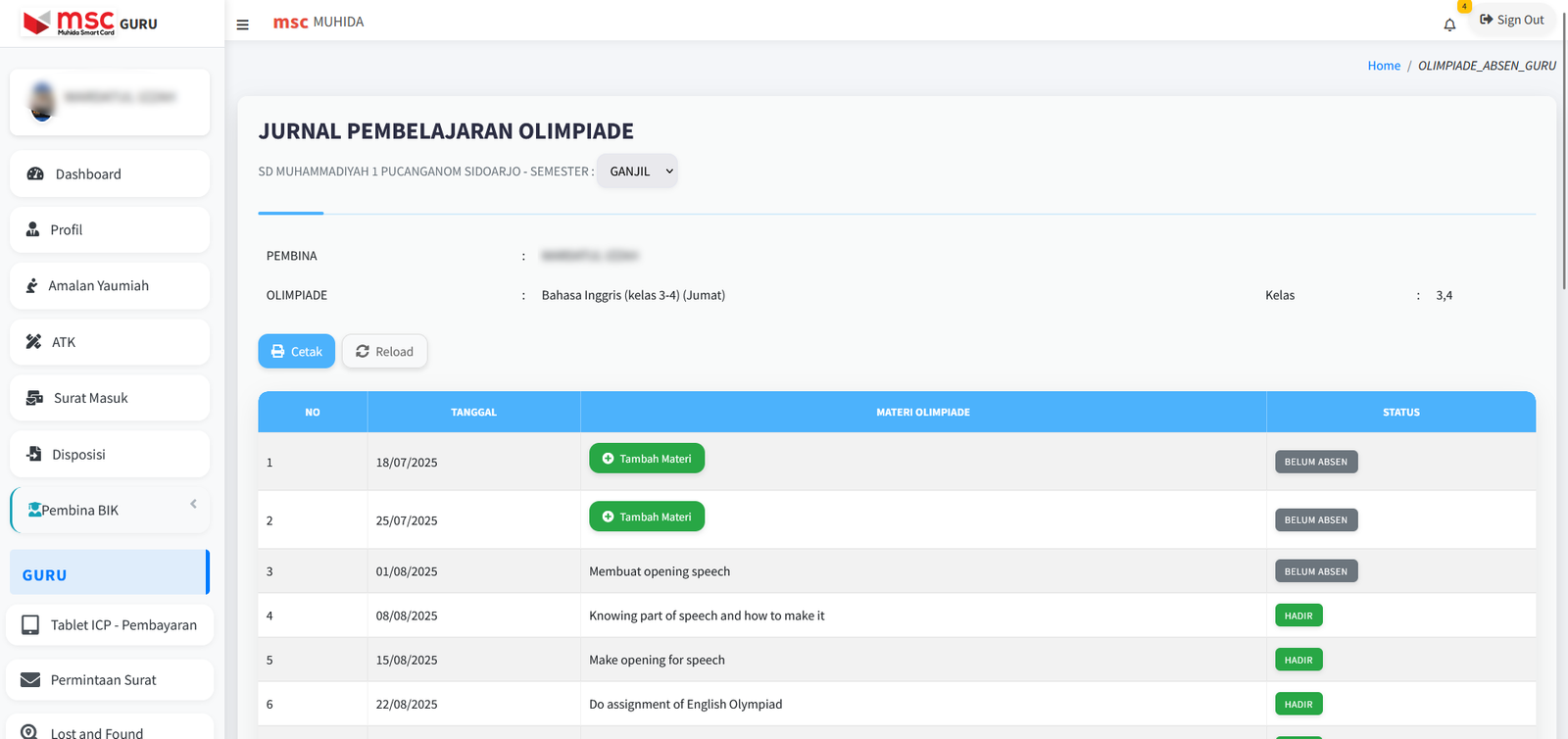Click the NO column header
Image resolution: width=1568 pixels, height=739 pixels.
click(x=313, y=412)
